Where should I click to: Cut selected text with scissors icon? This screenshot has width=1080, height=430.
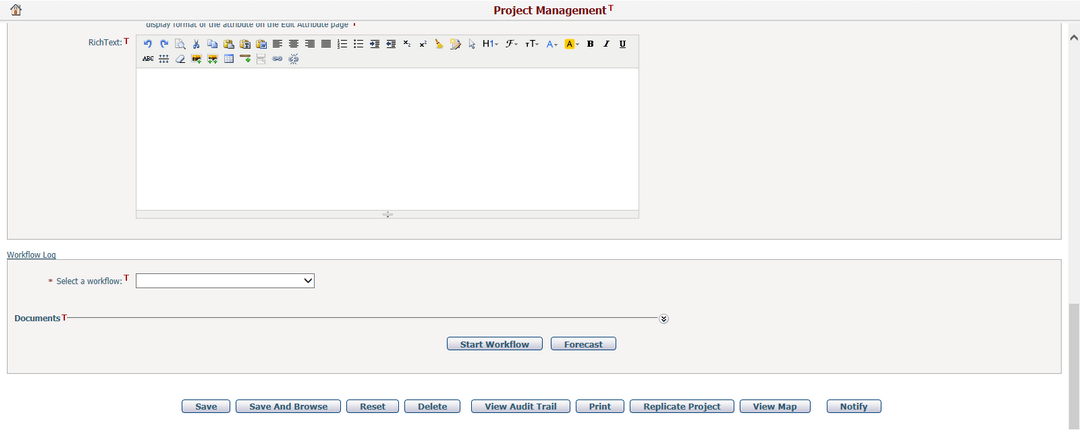click(x=196, y=43)
